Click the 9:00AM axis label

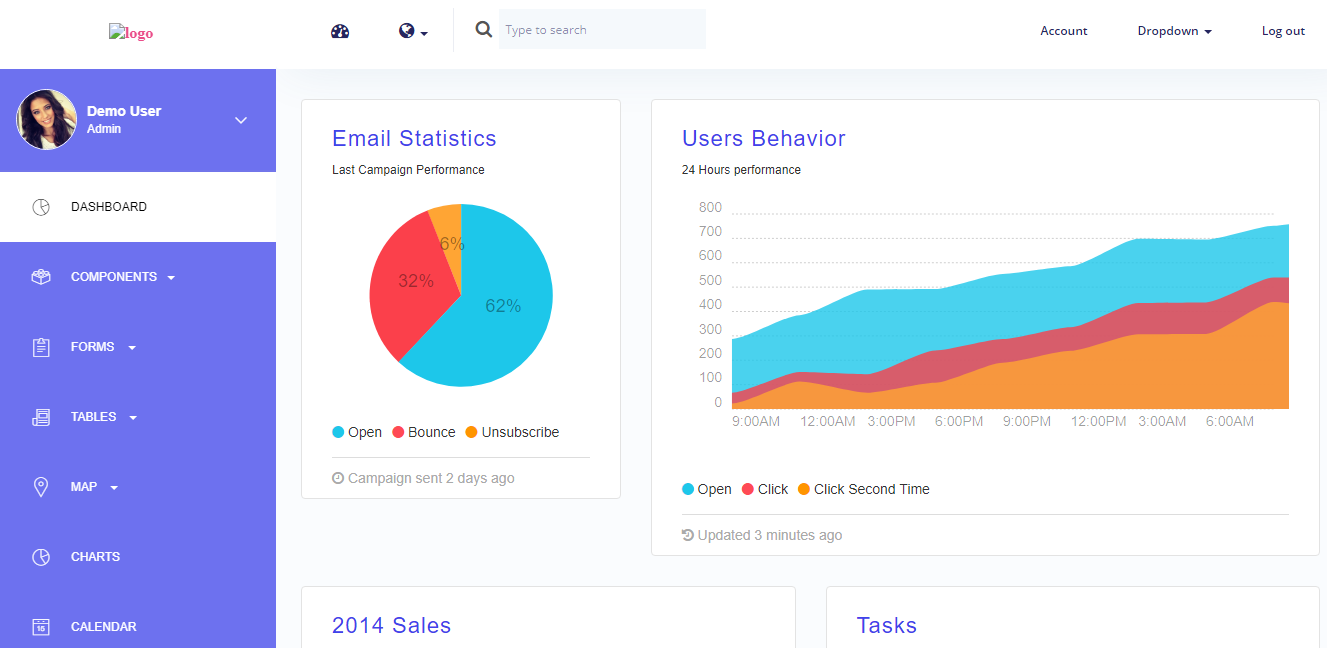pos(756,421)
